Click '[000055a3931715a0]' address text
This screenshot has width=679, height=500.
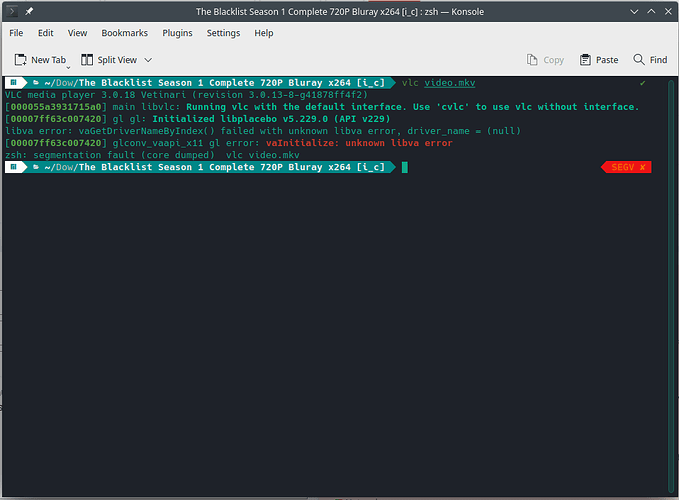click(x=56, y=107)
